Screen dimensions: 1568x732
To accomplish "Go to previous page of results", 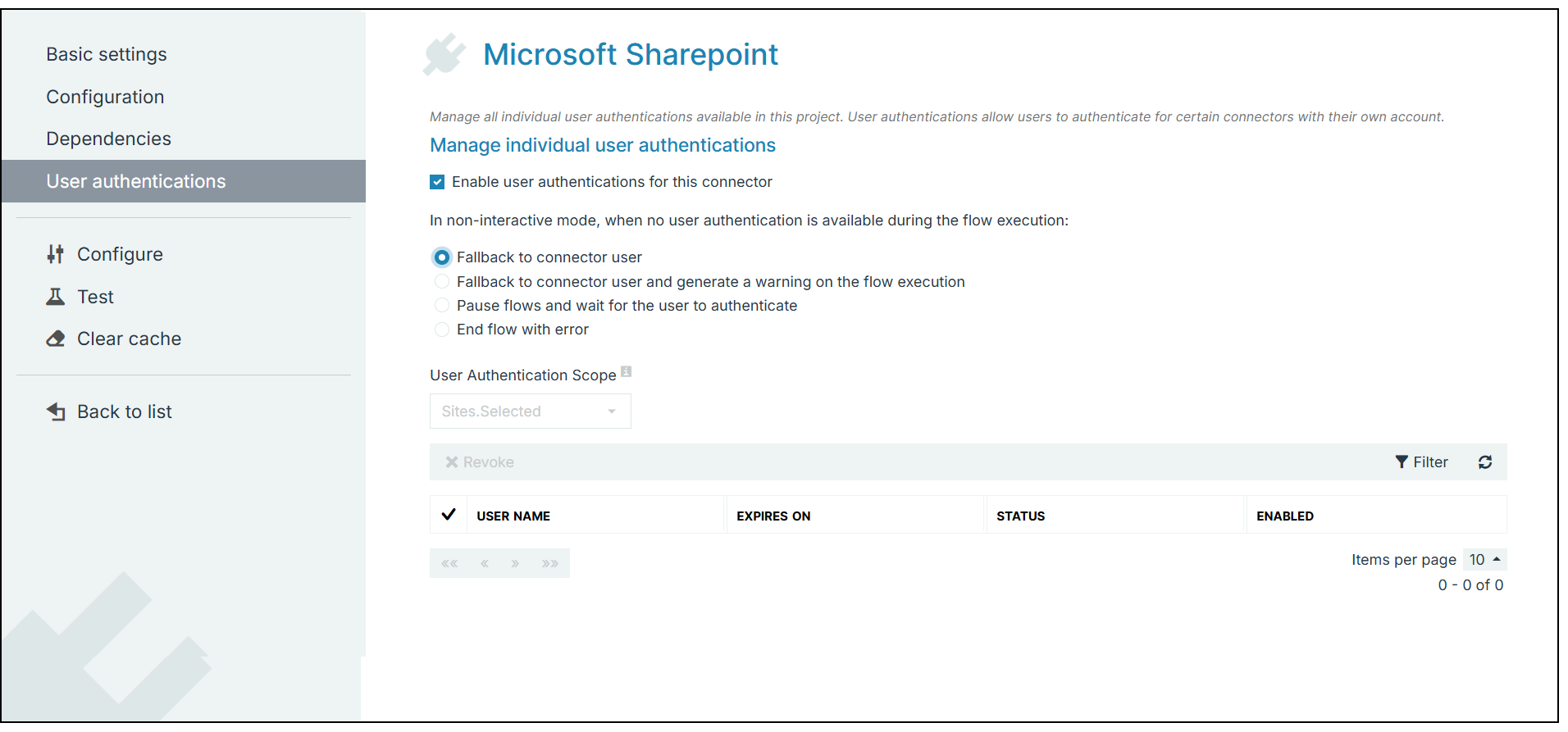I will click(485, 563).
